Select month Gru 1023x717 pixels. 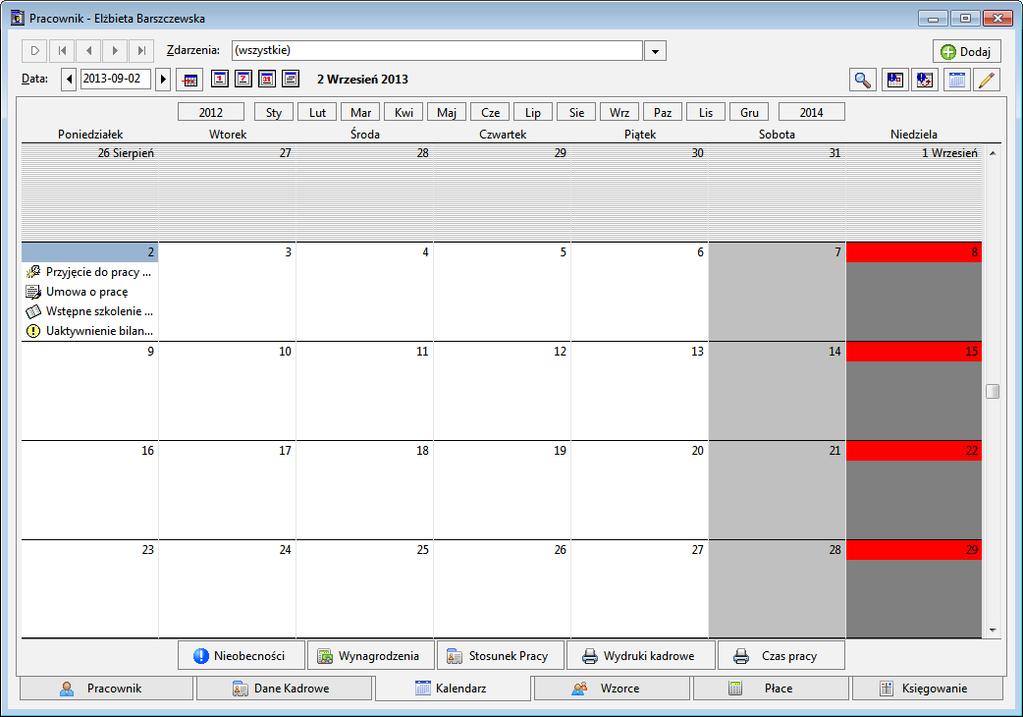750,112
